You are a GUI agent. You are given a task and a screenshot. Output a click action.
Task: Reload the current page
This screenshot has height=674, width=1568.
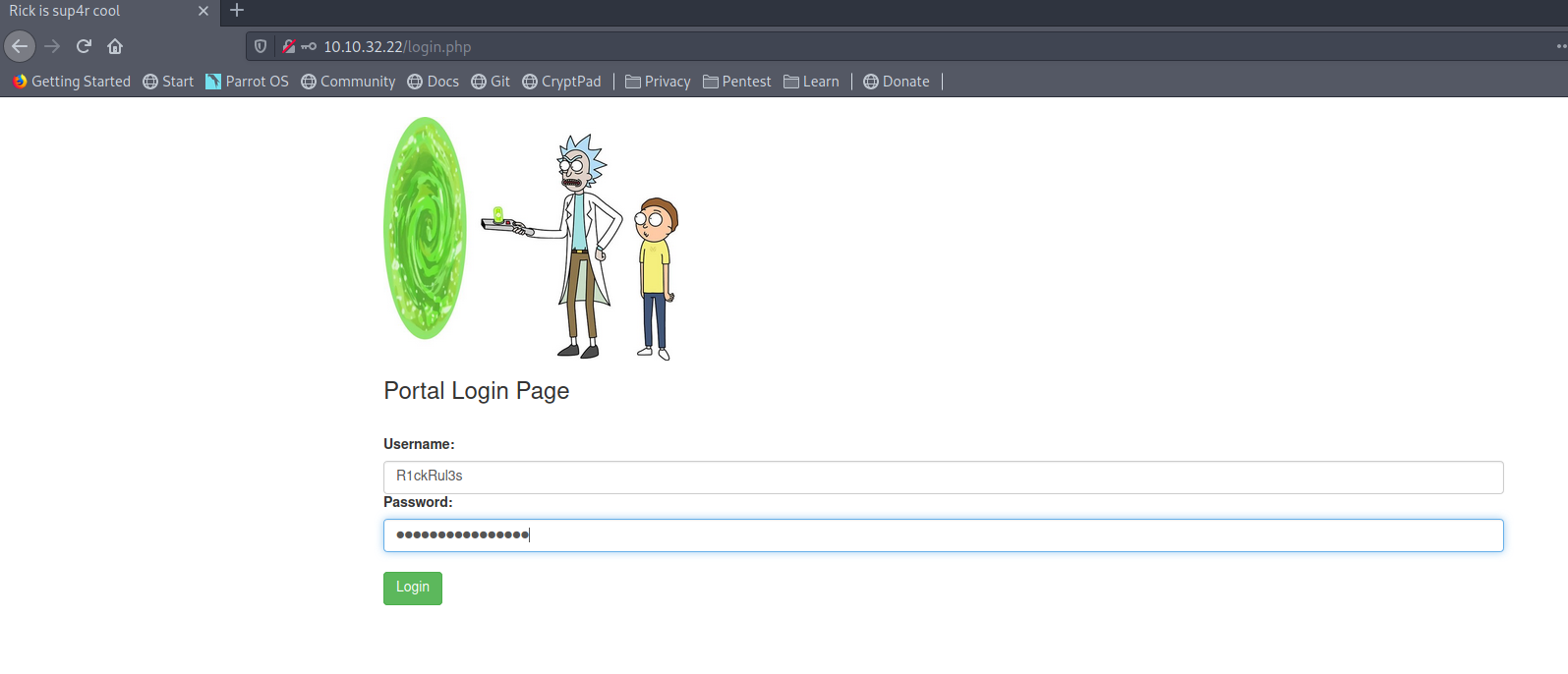[84, 46]
